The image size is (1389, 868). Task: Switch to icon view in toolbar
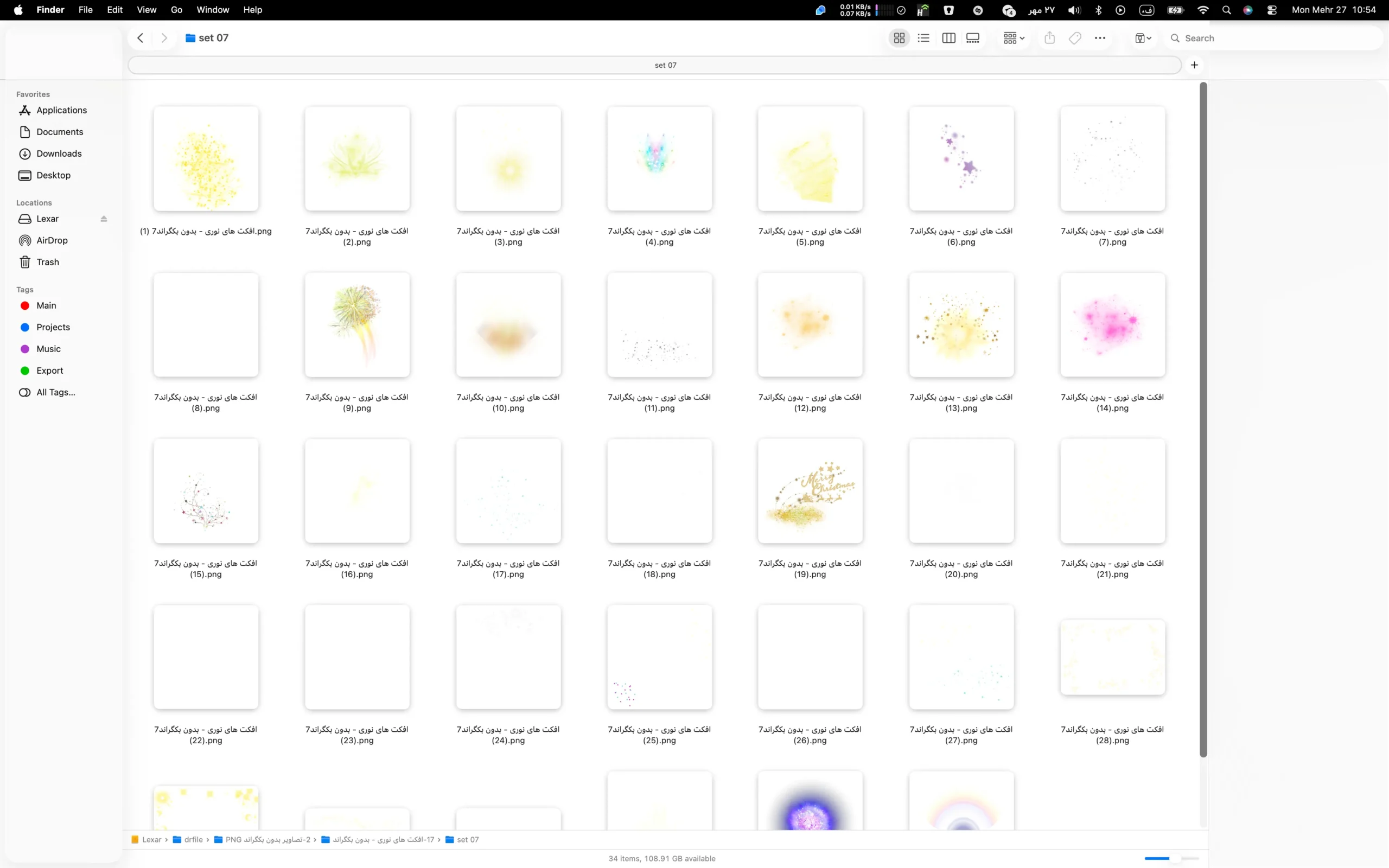click(x=899, y=38)
